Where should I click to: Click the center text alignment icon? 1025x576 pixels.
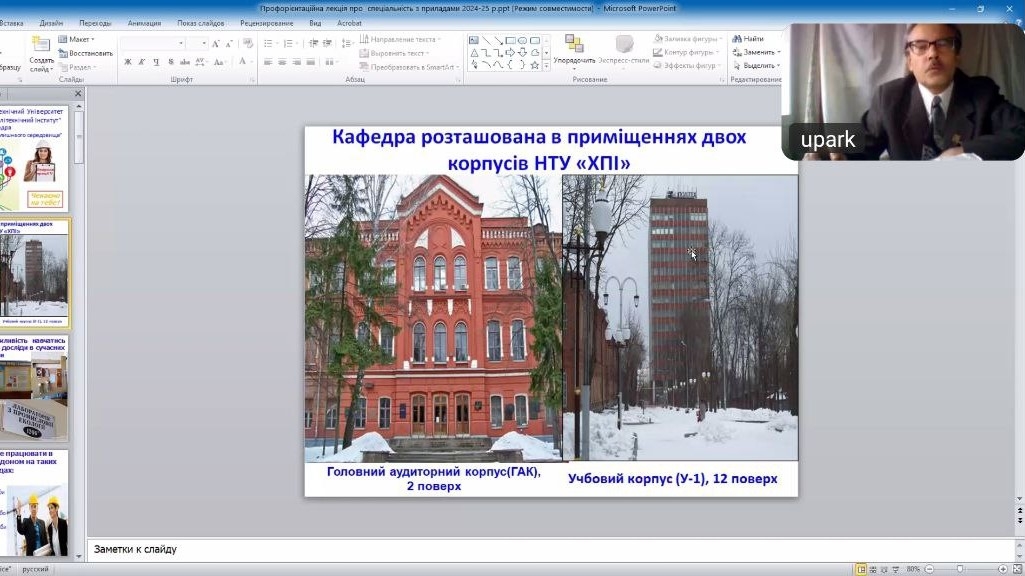283,62
